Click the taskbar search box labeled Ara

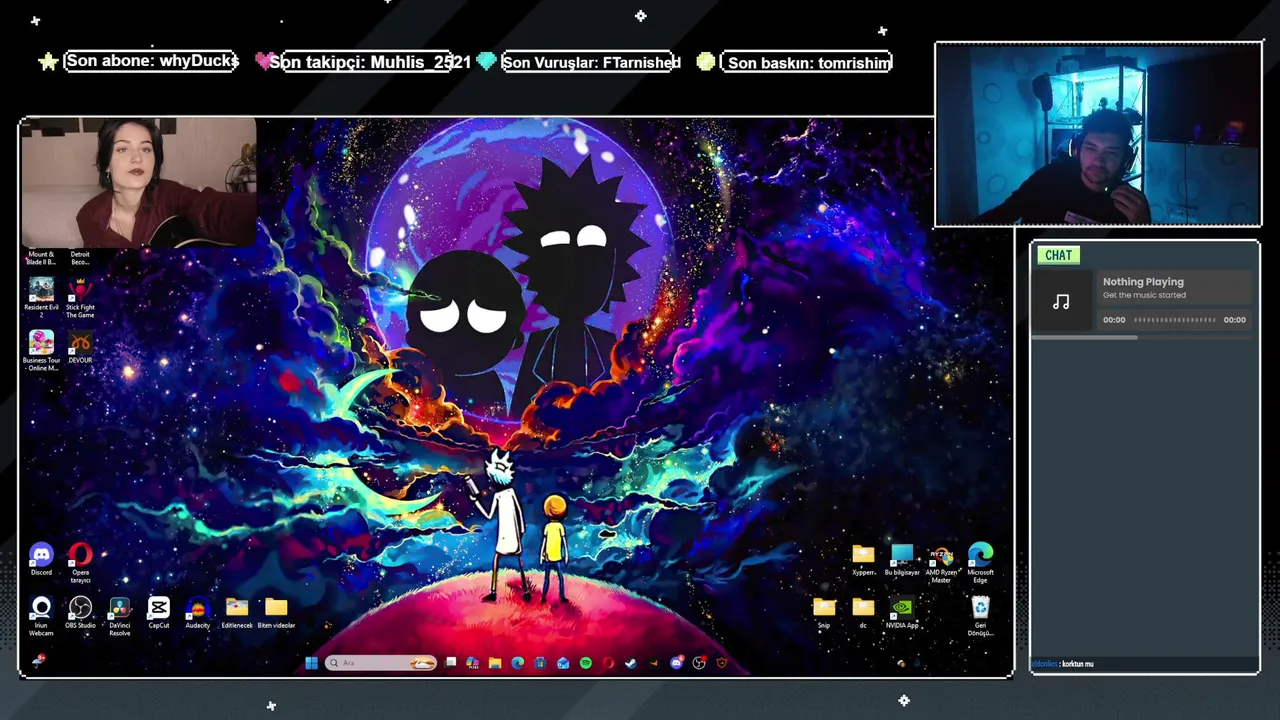[x=381, y=663]
